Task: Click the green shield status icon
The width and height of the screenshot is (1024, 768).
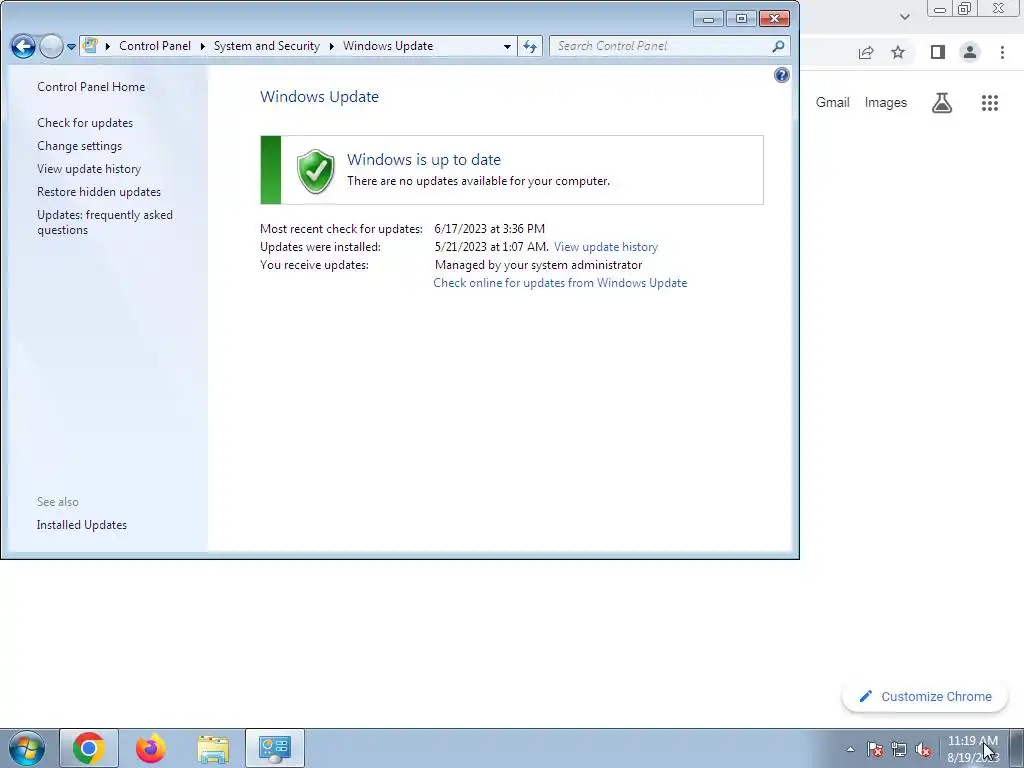Action: [315, 171]
